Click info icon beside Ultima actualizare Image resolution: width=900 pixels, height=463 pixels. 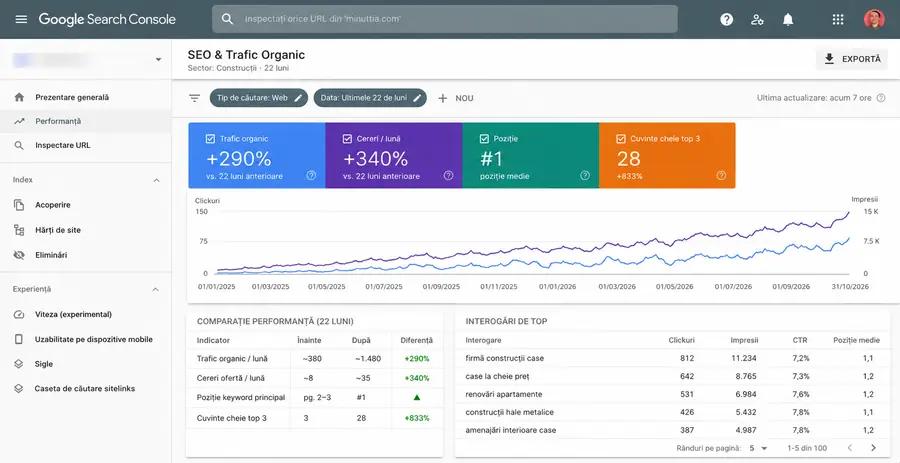tap(881, 98)
